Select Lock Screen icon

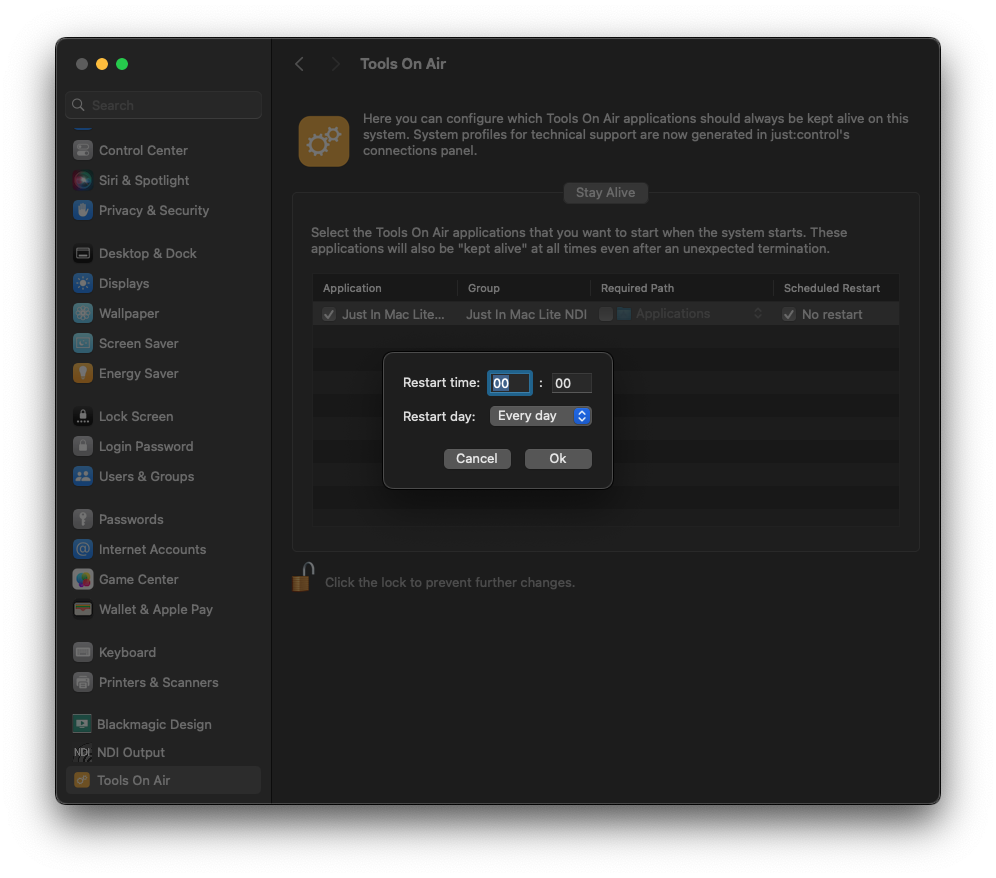(83, 417)
